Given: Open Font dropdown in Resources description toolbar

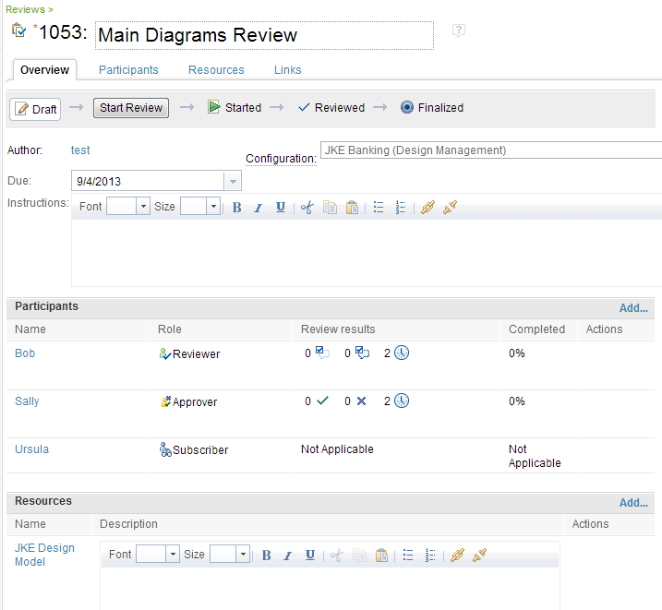Looking at the screenshot, I should [x=172, y=555].
